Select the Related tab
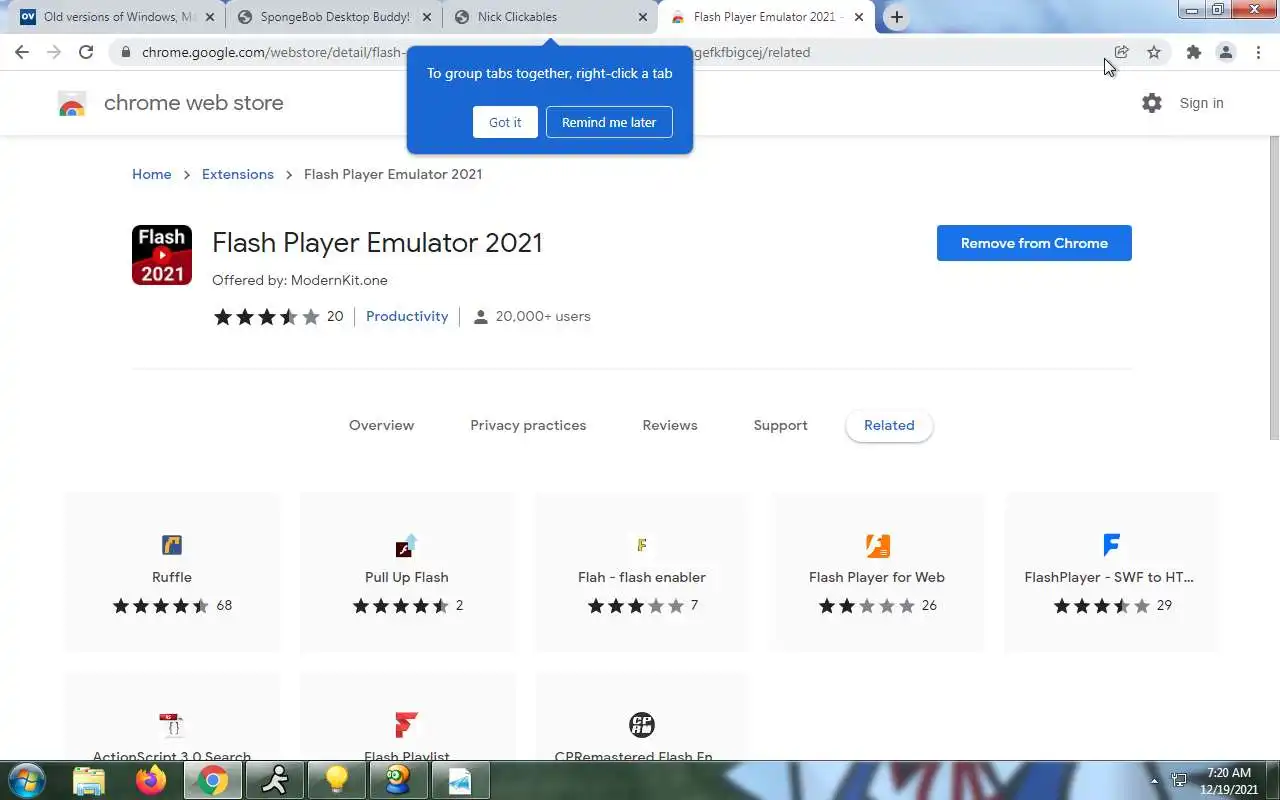 tap(889, 425)
